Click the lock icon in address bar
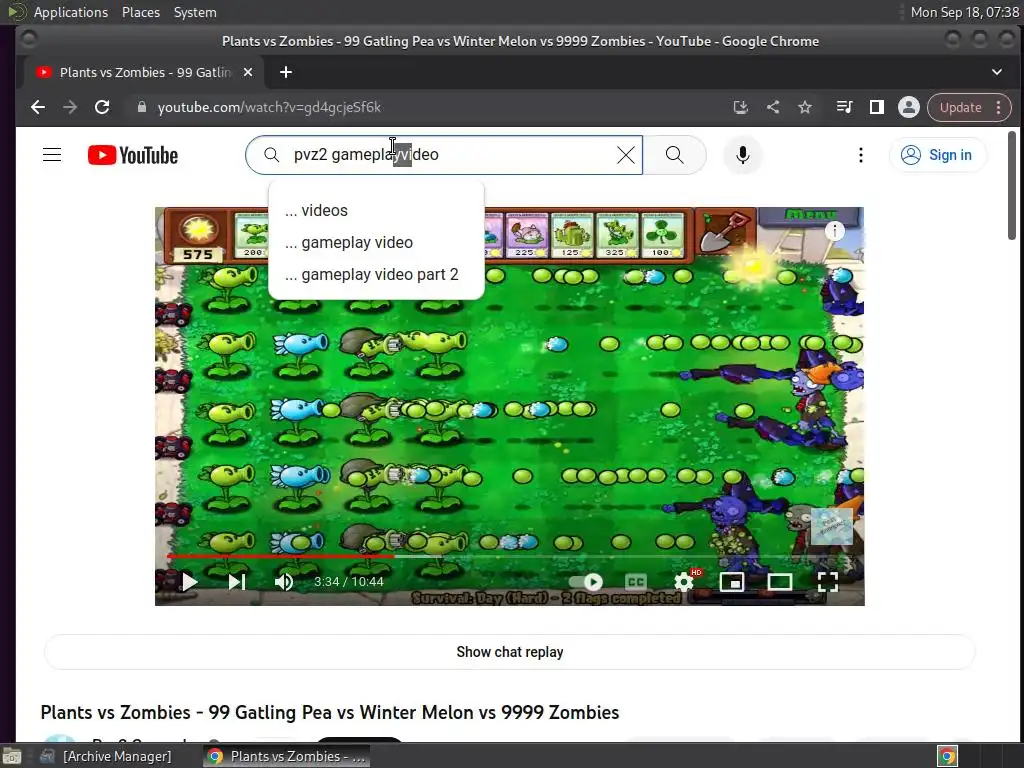Screen dimensions: 1024x768 point(142,107)
